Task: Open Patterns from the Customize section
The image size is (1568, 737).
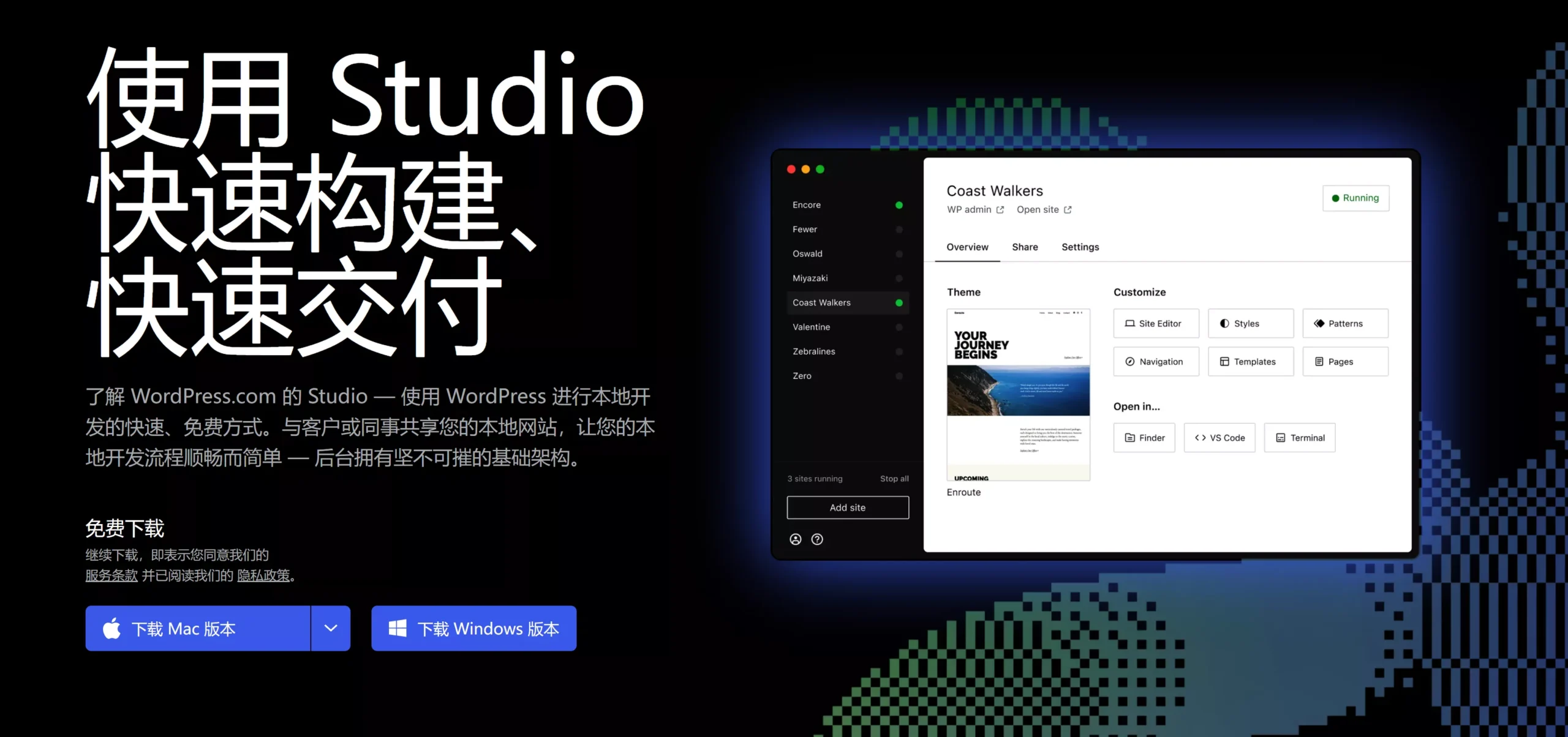Action: 1345,323
